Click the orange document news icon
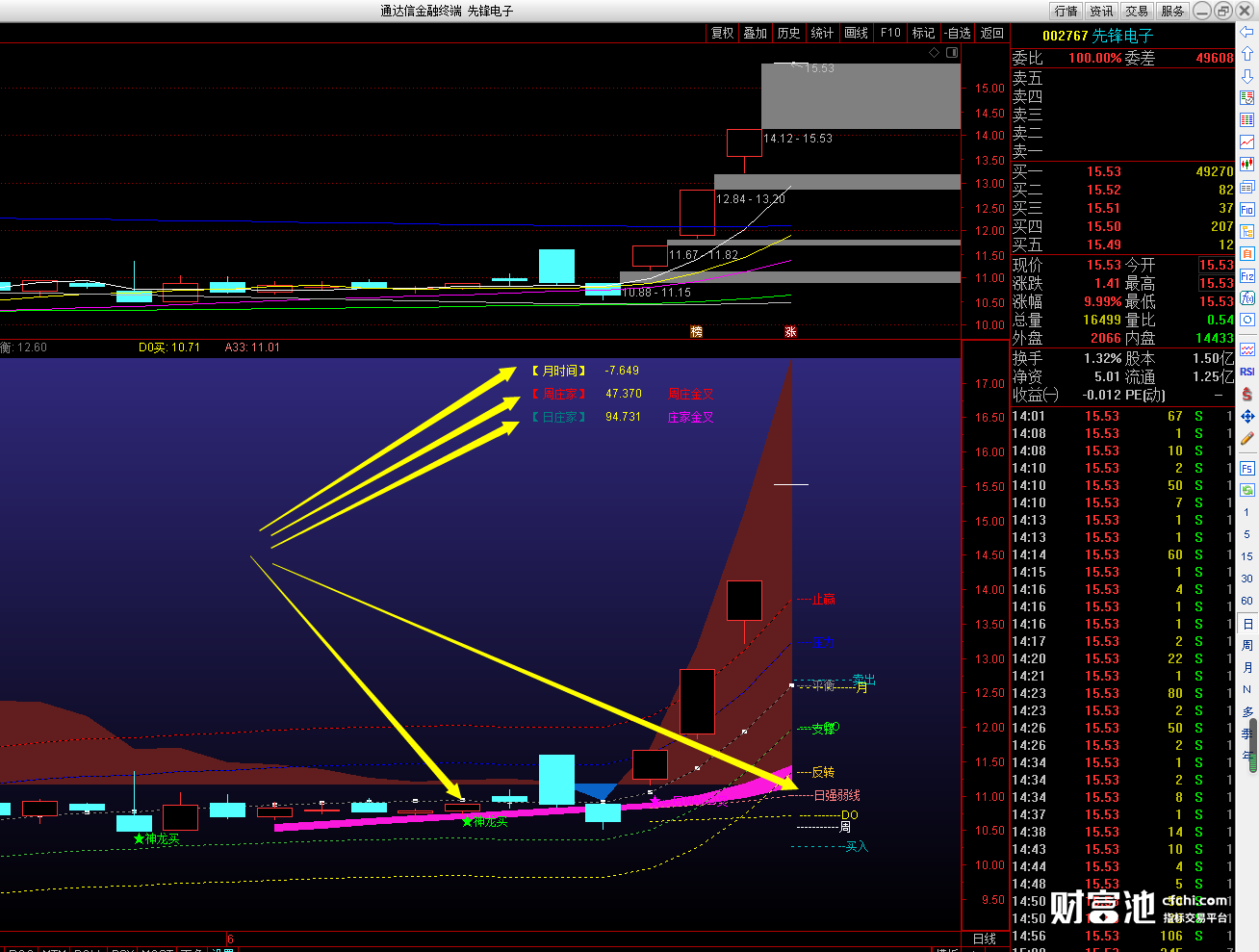Screen dimensions: 1259x952 pyautogui.click(x=1246, y=253)
